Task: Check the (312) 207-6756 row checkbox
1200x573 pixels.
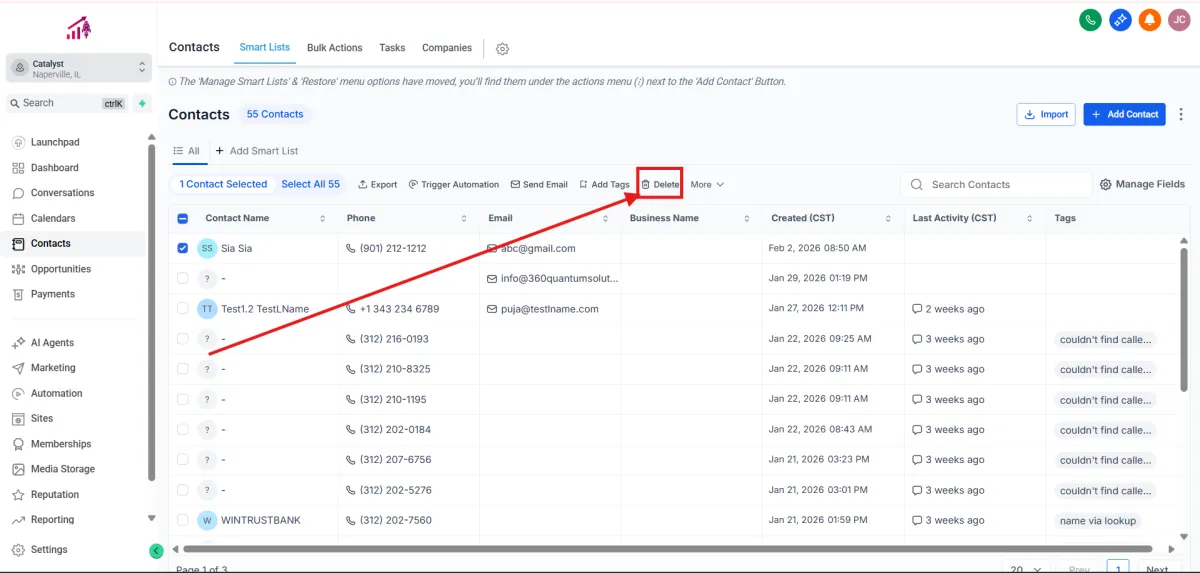Action: [183, 460]
